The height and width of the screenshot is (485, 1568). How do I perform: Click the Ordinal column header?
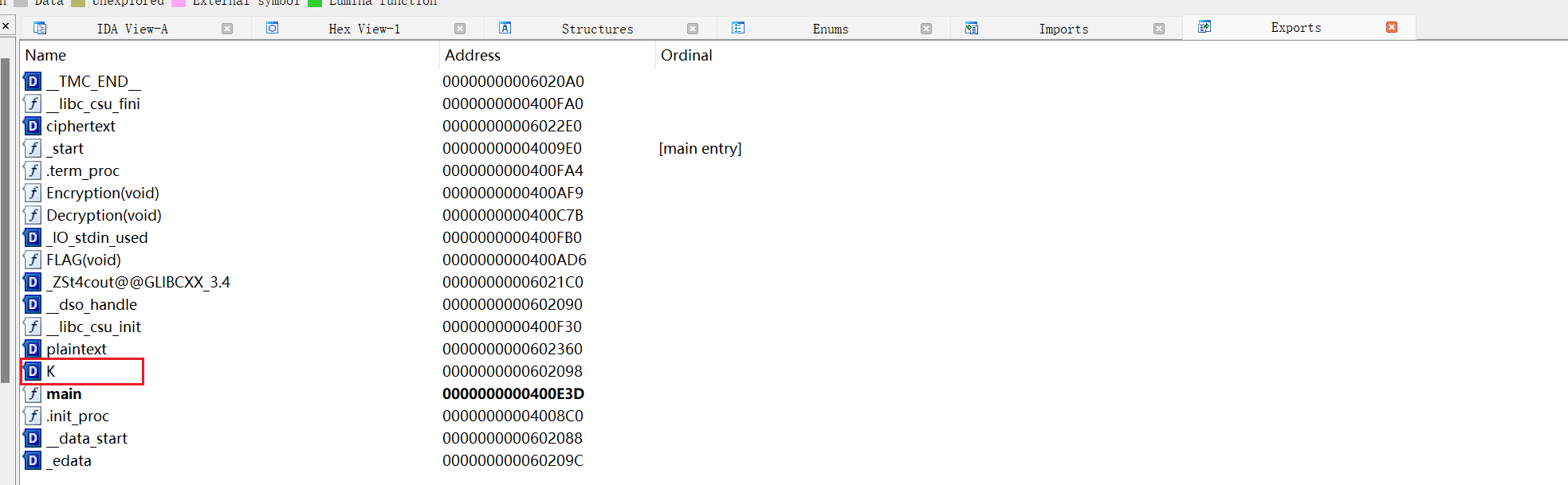click(686, 55)
